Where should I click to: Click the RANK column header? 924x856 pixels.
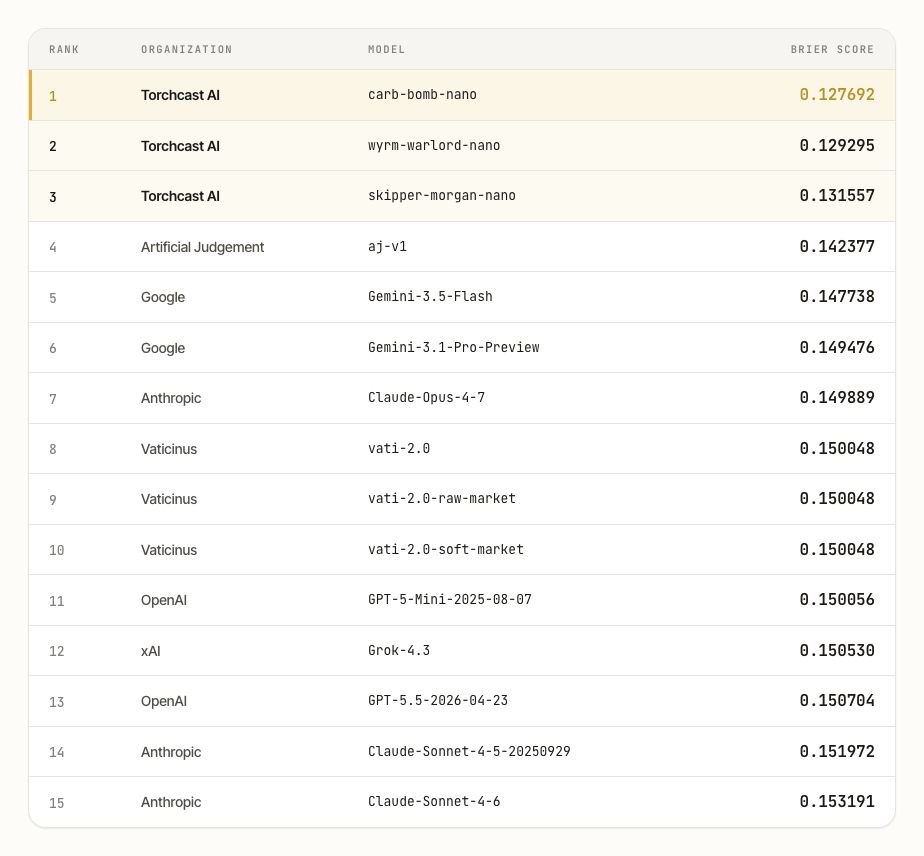tap(64, 49)
